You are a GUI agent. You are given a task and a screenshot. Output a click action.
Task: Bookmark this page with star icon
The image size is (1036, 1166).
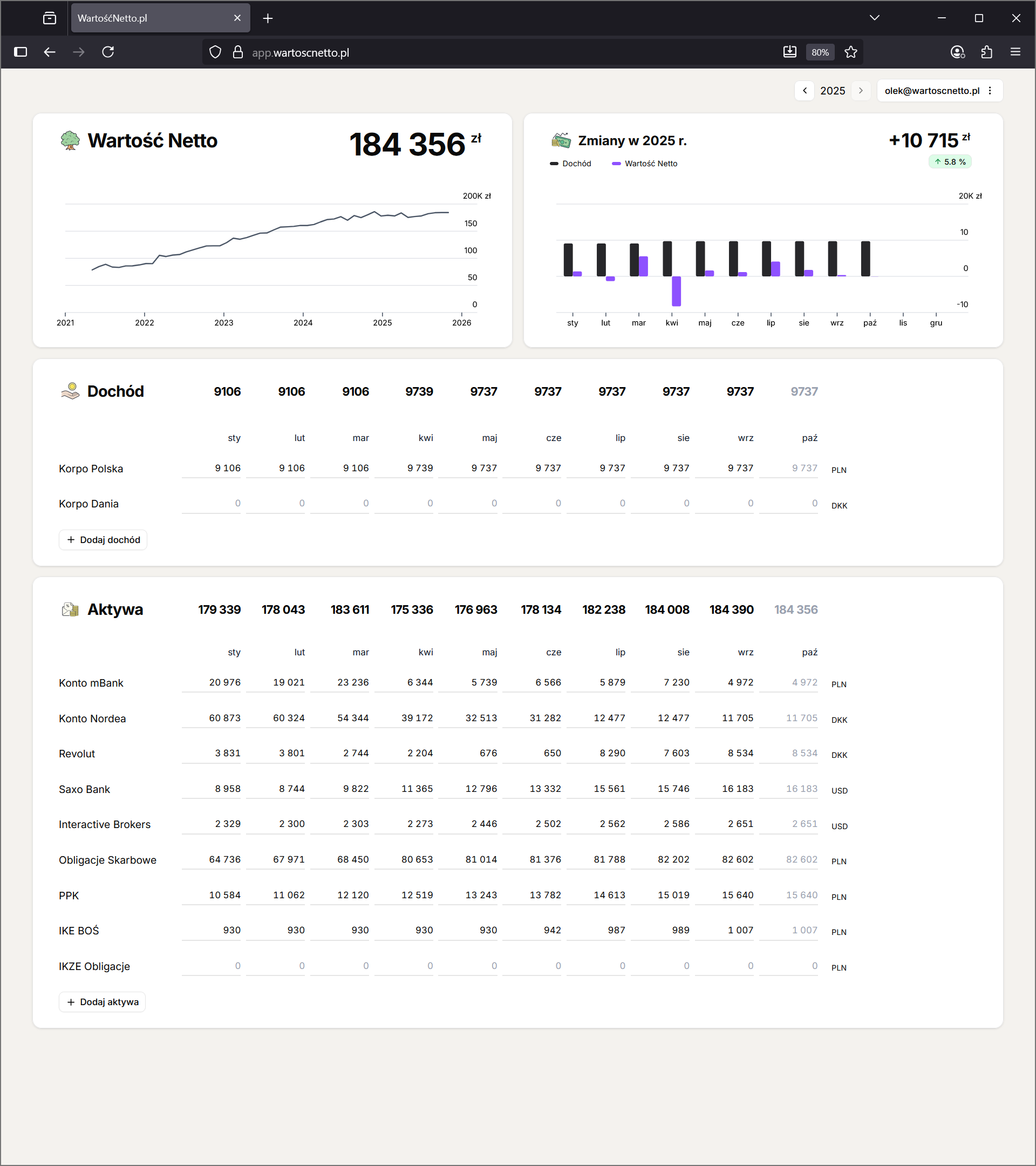pos(851,52)
